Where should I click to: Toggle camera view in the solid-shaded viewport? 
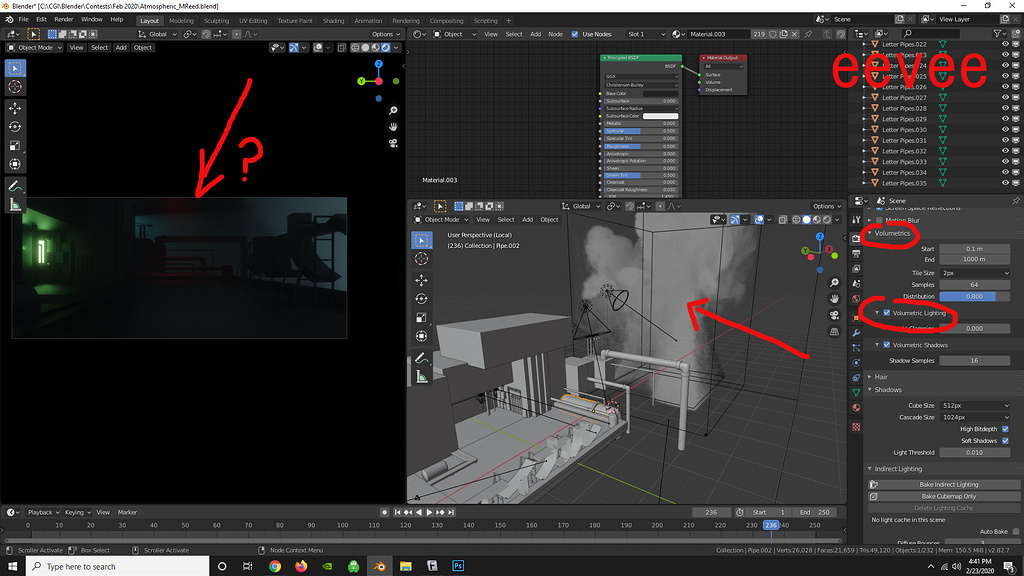tap(835, 315)
